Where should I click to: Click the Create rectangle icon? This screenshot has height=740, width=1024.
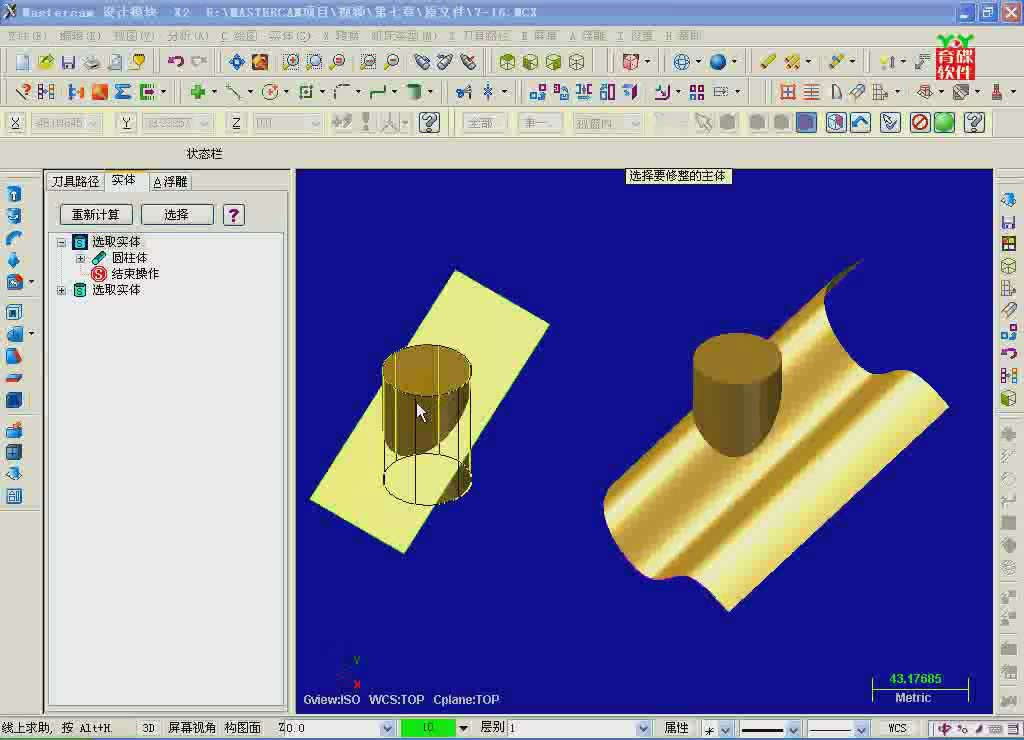coord(306,92)
